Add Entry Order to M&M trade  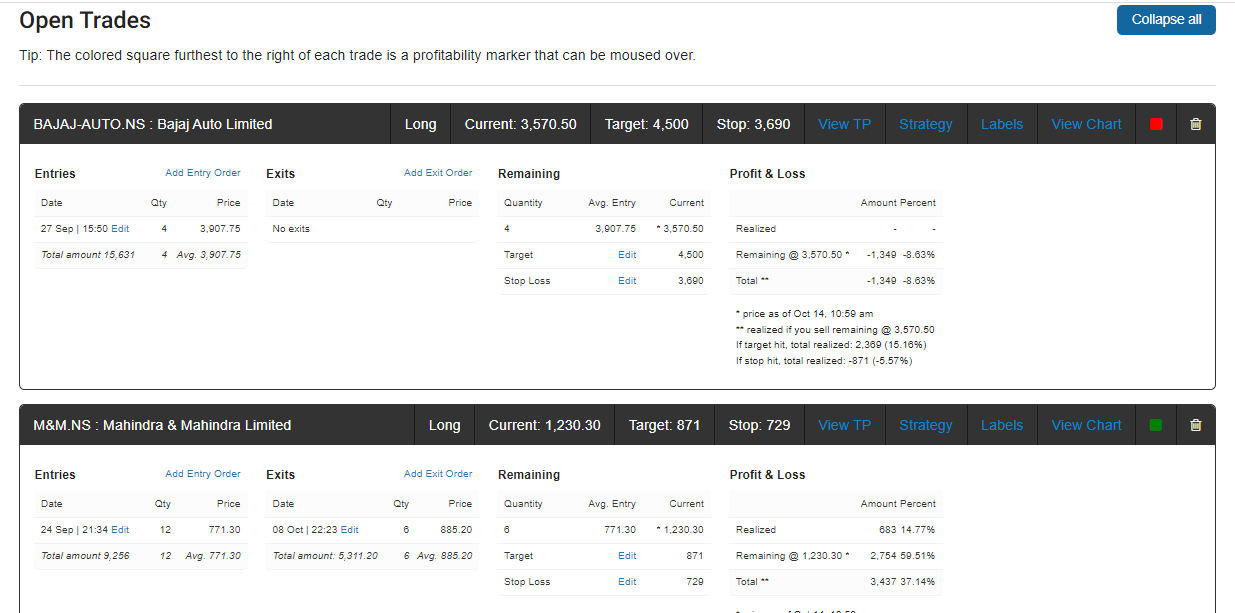203,474
